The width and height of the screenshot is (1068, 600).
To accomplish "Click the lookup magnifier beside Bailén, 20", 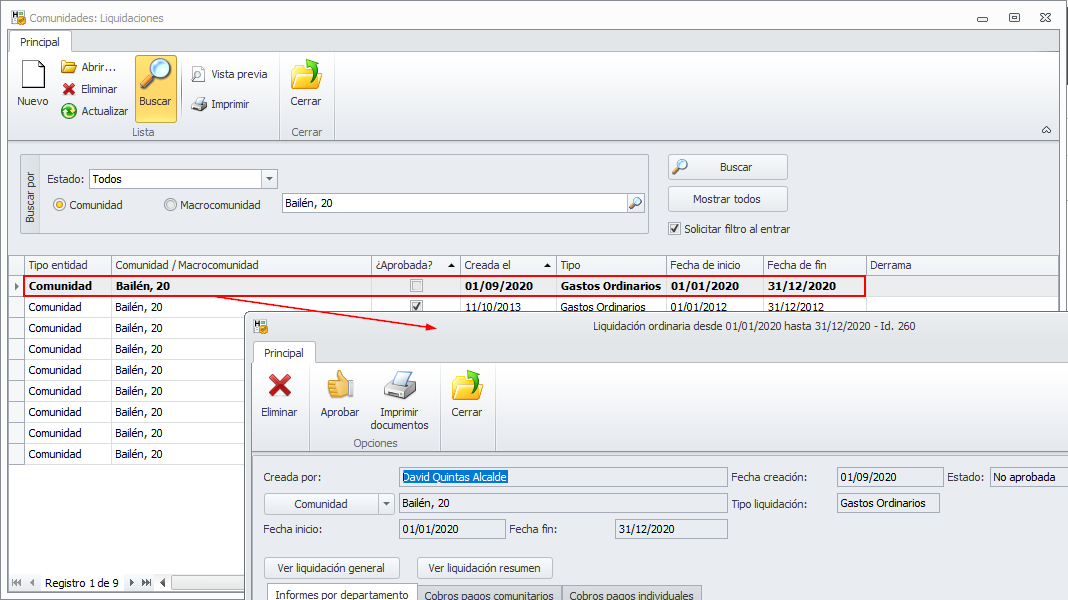I will tap(635, 203).
